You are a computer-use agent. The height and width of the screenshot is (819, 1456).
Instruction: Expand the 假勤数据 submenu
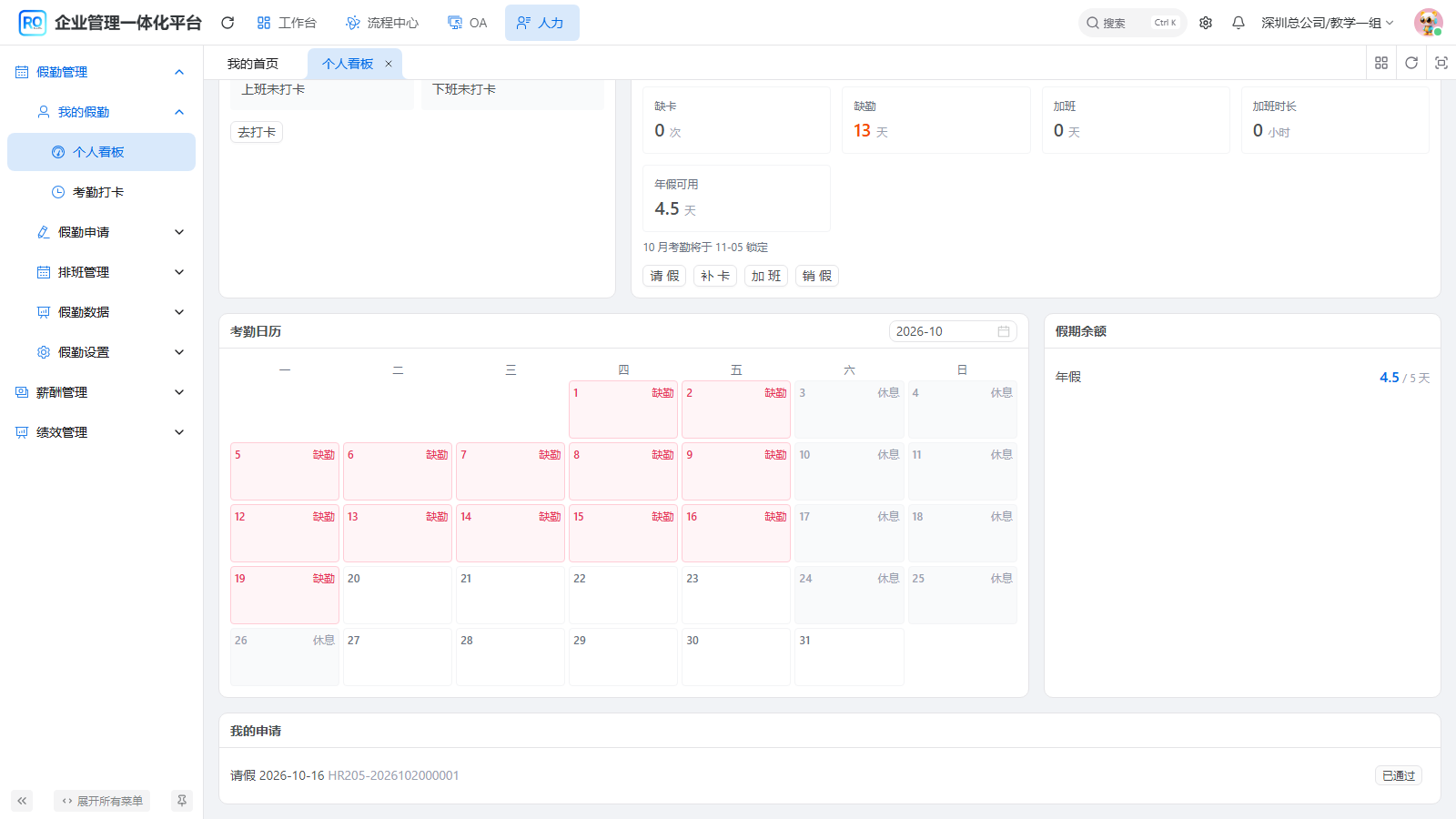[x=101, y=312]
